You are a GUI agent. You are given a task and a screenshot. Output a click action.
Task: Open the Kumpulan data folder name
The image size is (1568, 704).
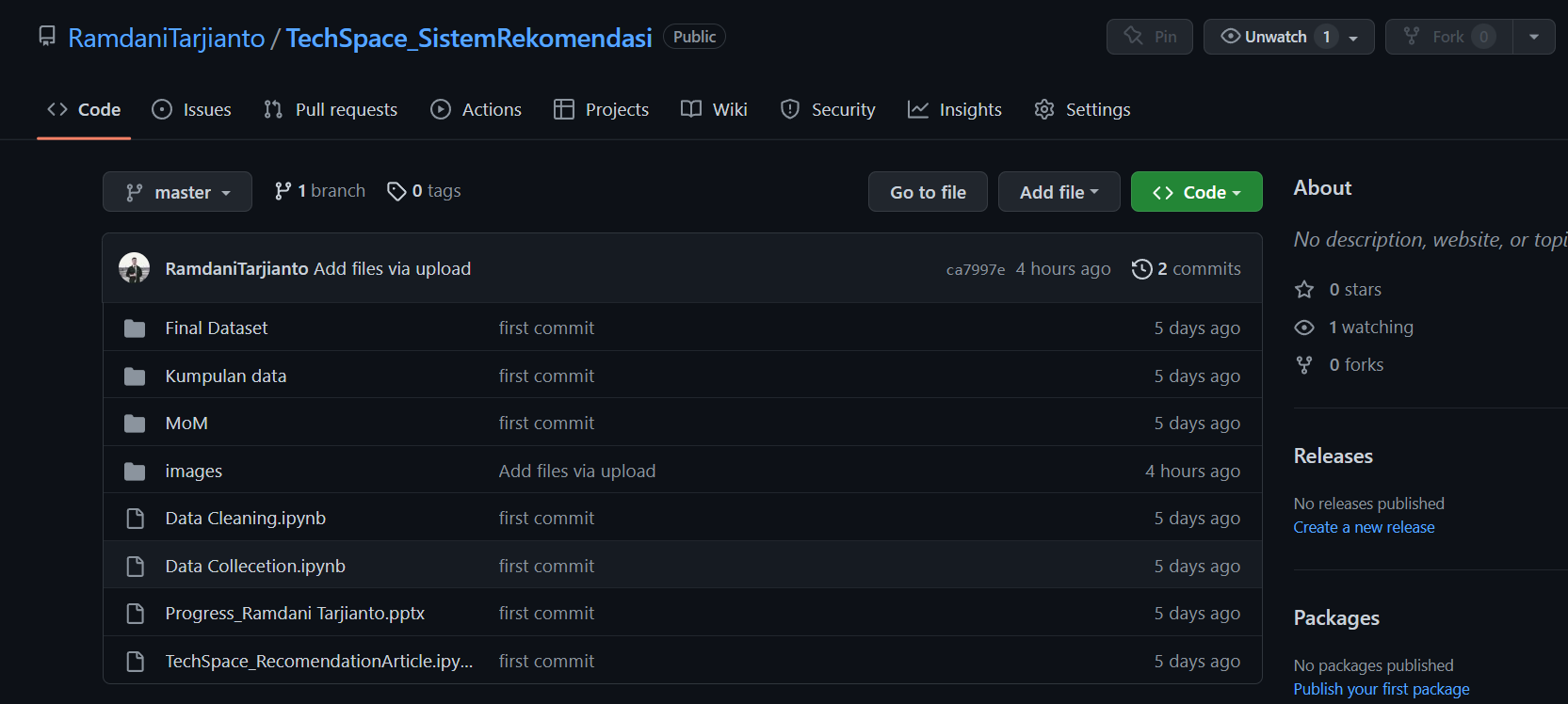tap(226, 376)
